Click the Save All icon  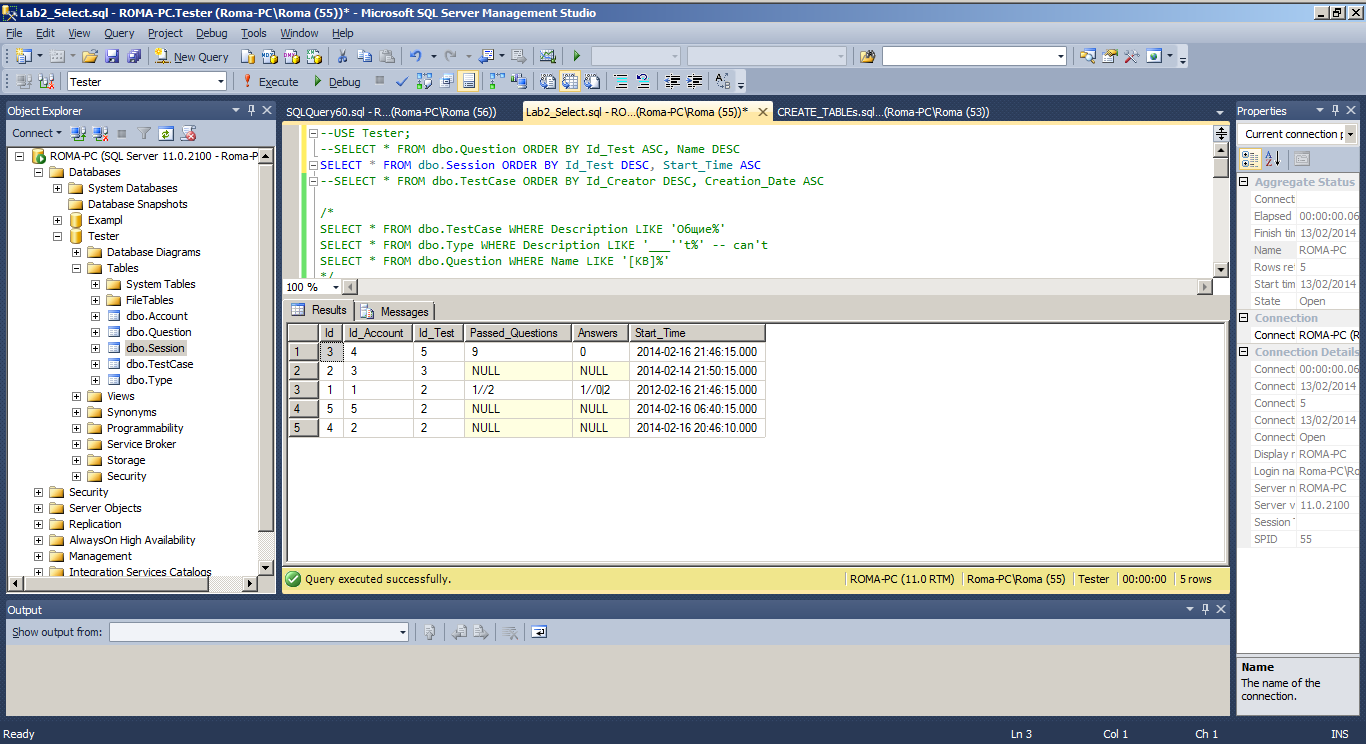[132, 57]
